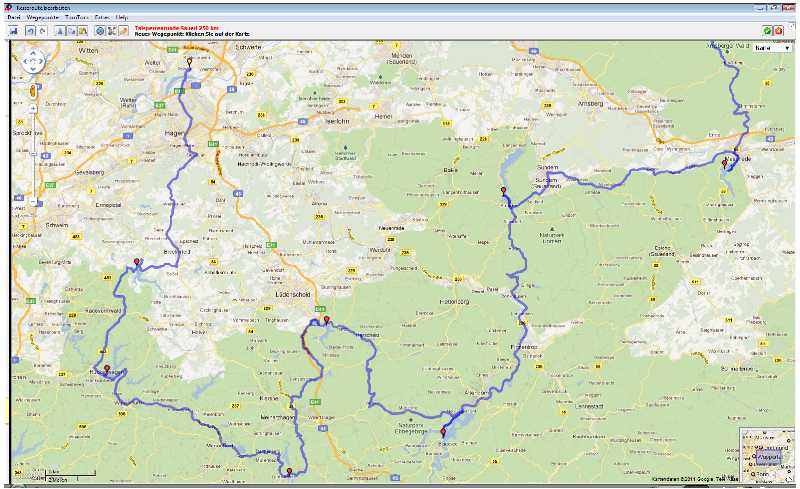
Task: Click the map pan navigation wheel
Action: (x=33, y=62)
